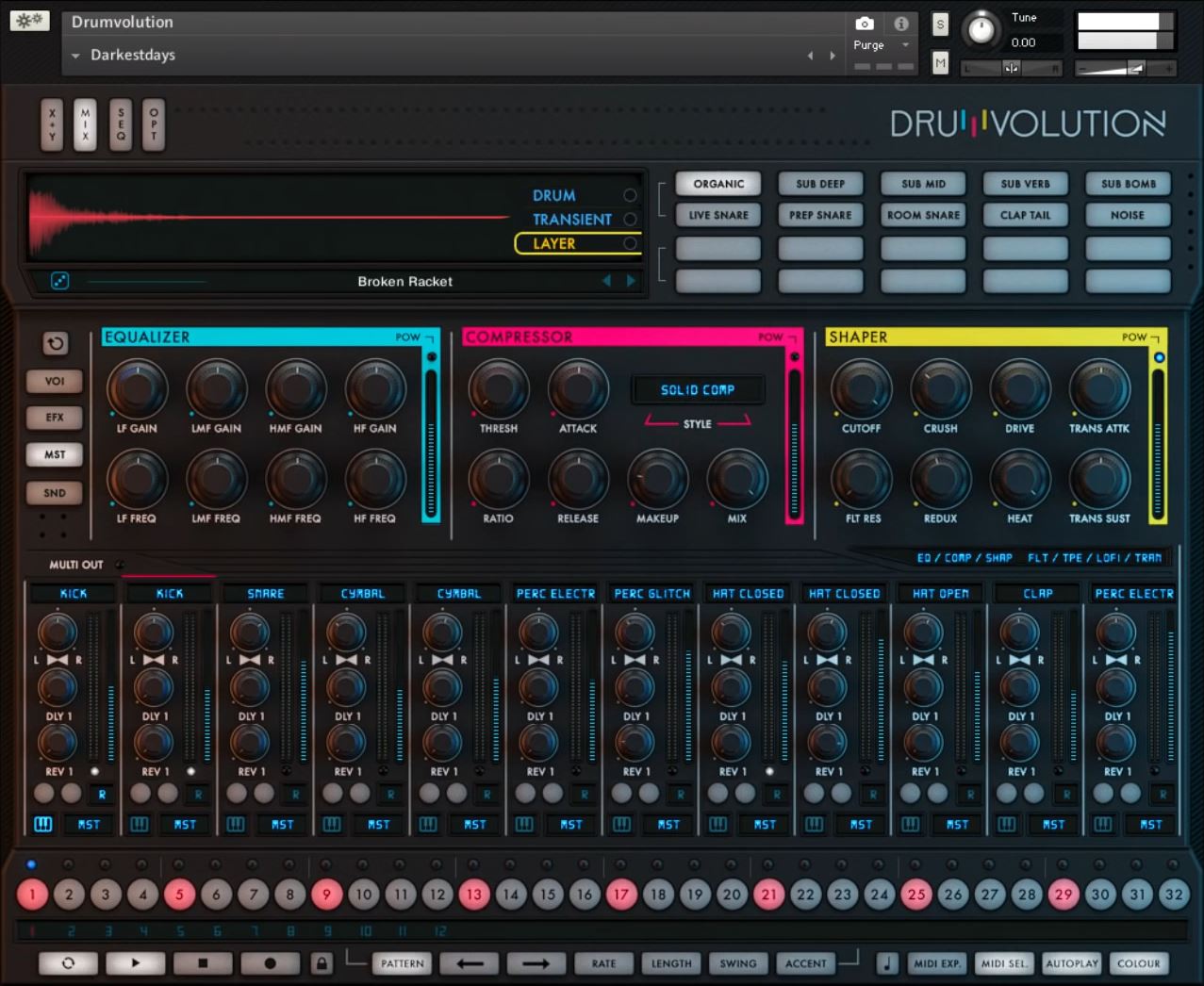Screen dimensions: 1204x986
Task: Select the SUB DEEP sound category
Action: click(x=820, y=184)
